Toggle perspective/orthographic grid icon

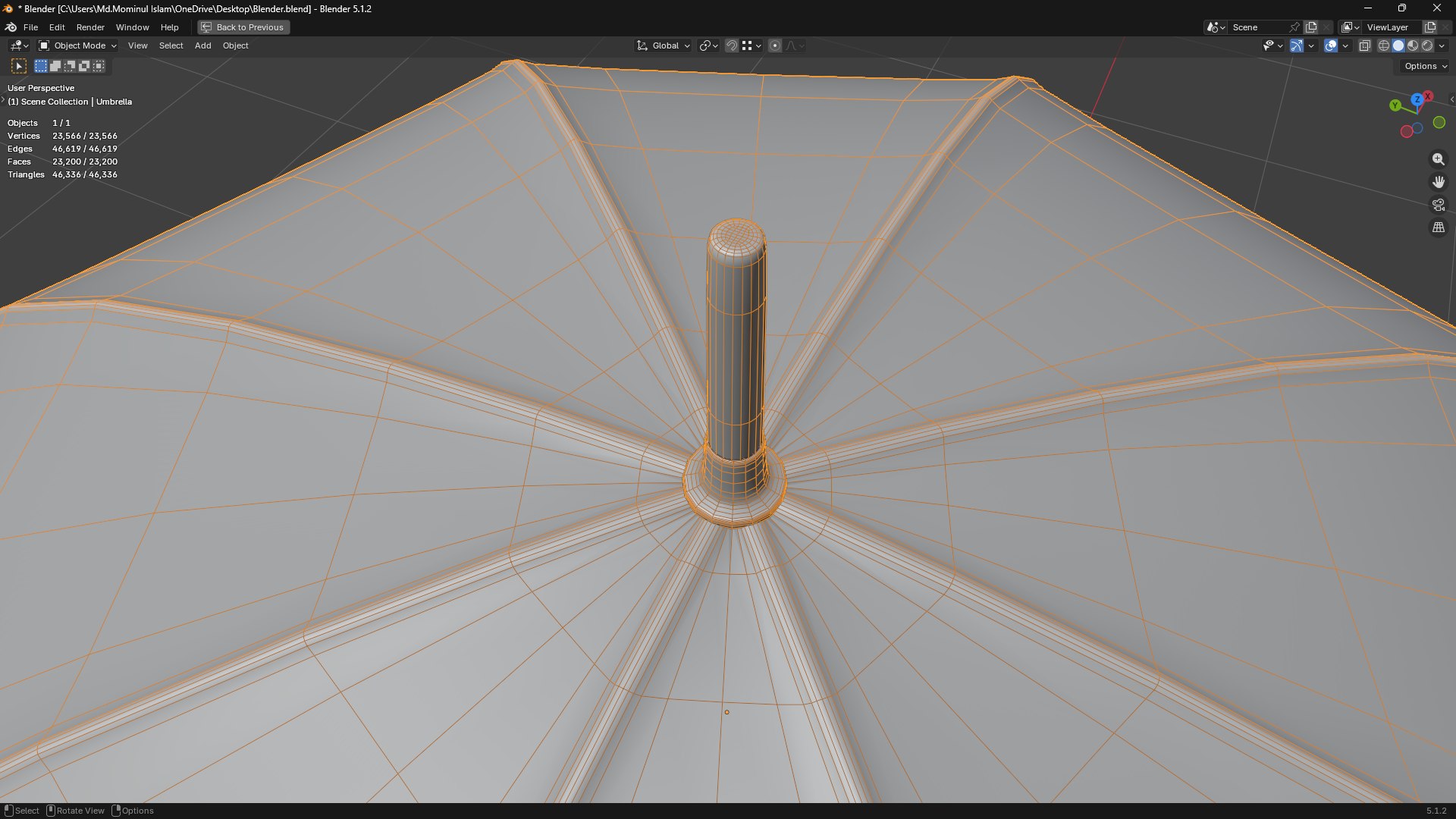click(1438, 227)
